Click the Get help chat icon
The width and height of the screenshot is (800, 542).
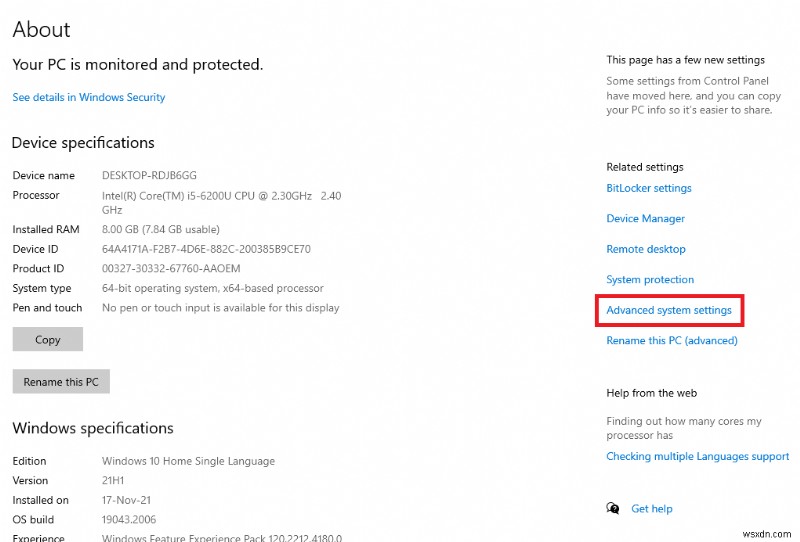click(x=613, y=508)
